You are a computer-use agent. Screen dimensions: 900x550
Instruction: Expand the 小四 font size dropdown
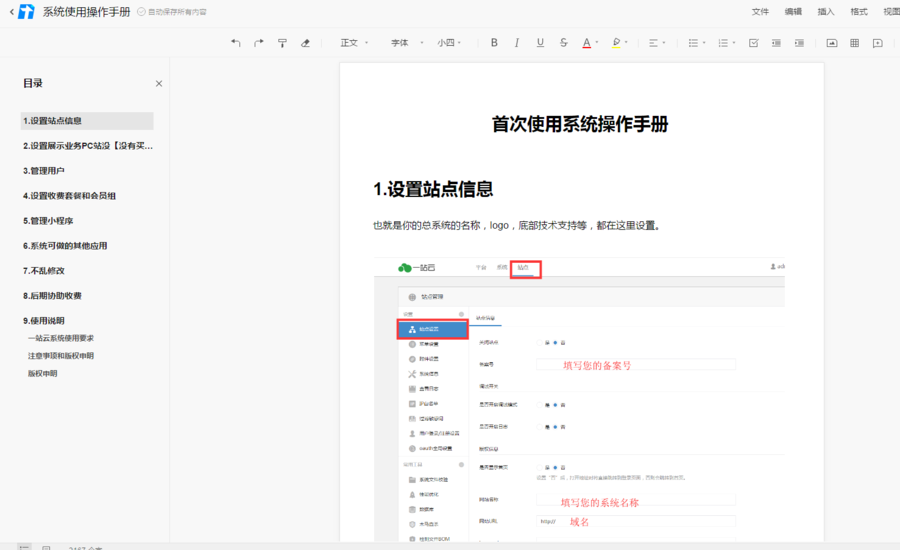click(x=450, y=43)
